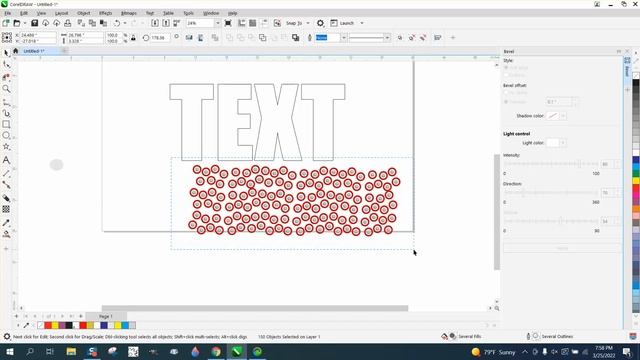Select the Ellipse tool
The width and height of the screenshot is (640, 360).
pyautogui.click(x=7, y=136)
